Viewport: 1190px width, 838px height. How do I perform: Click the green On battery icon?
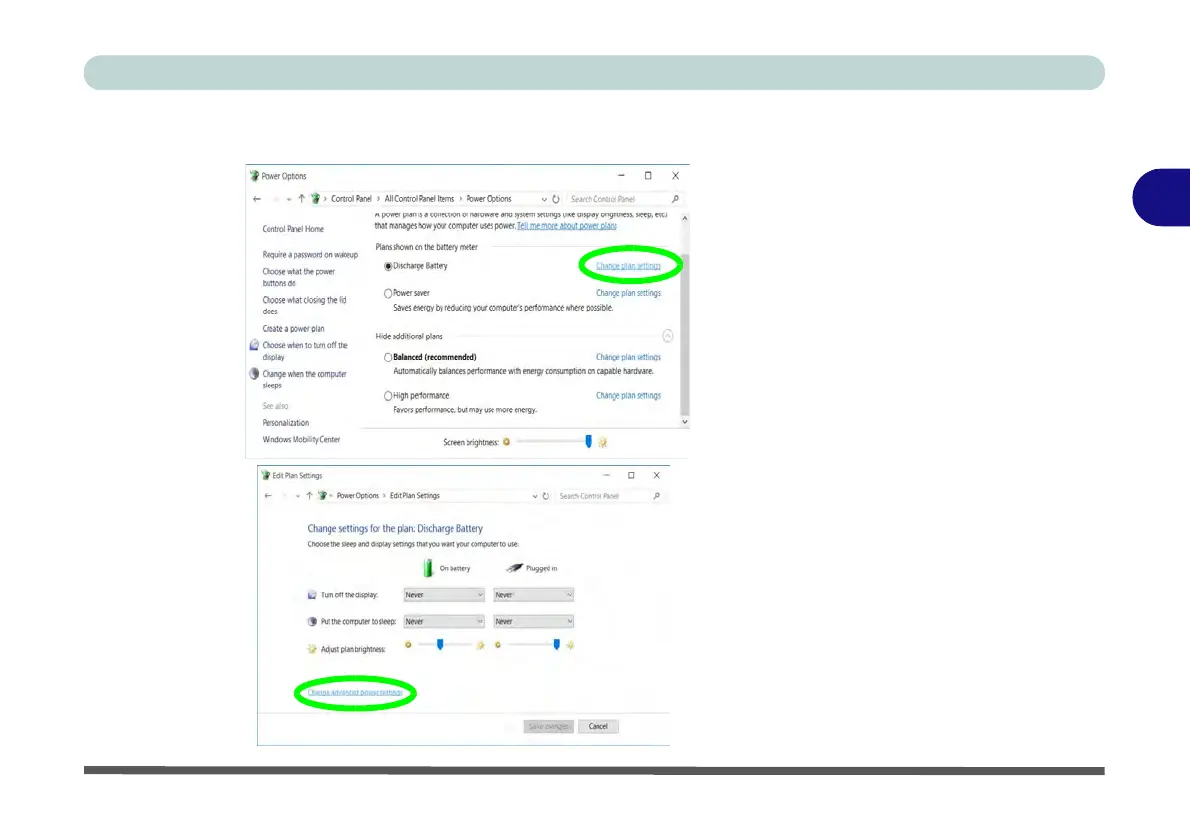[x=428, y=568]
